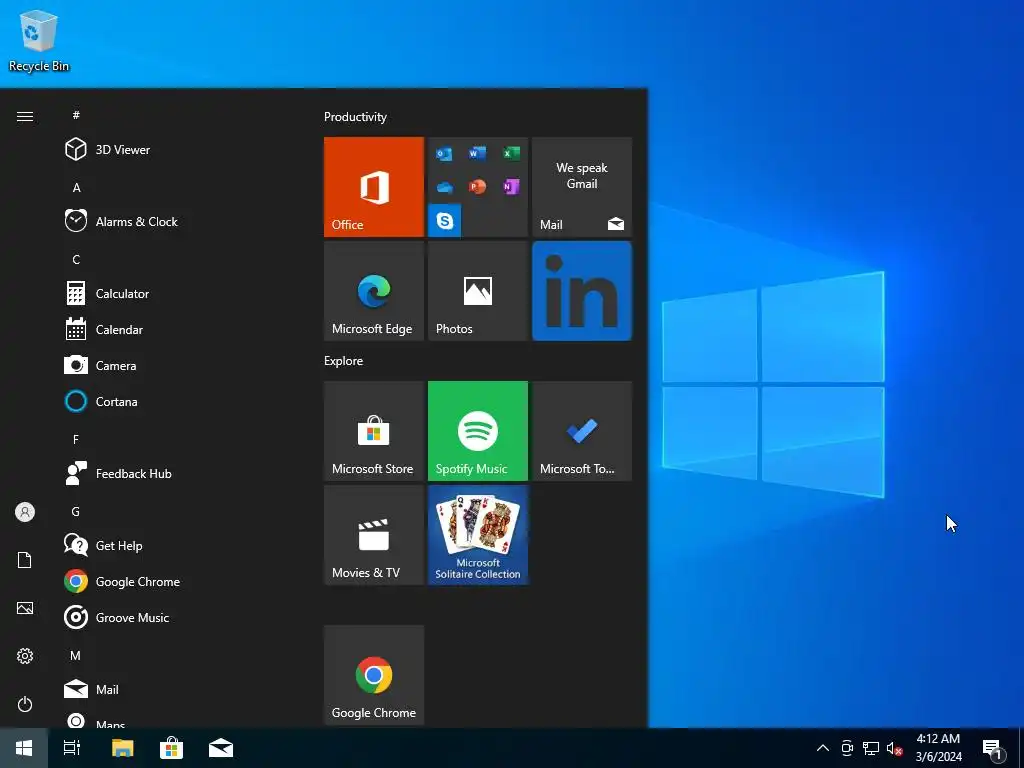Screen dimensions: 1024x768
Task: Close Start via the Windows Start button
Action: point(24,748)
